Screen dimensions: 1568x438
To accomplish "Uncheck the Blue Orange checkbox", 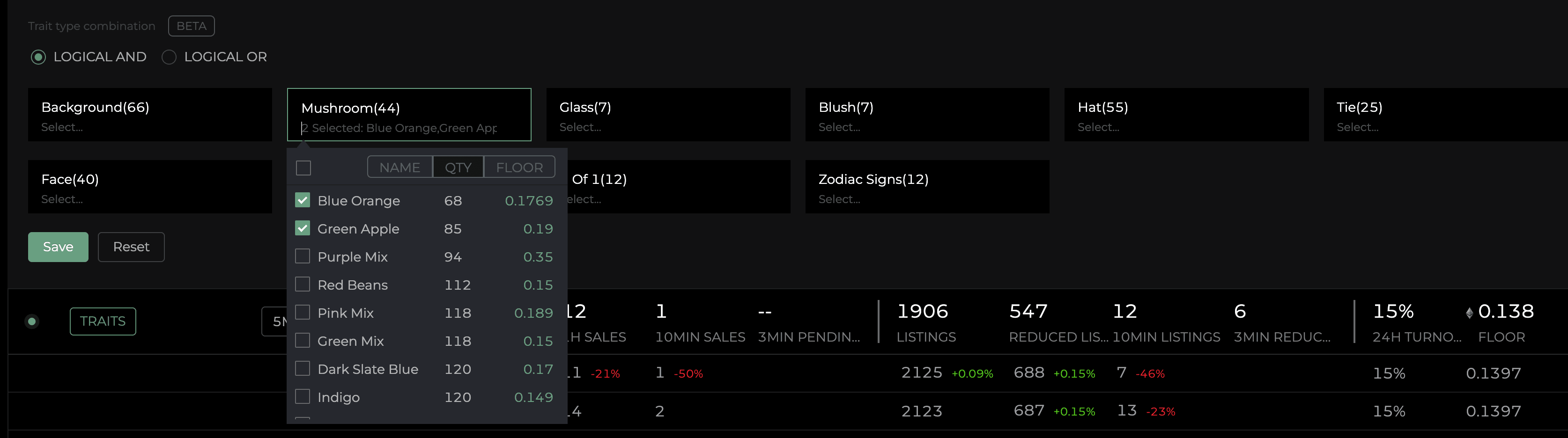I will pos(303,200).
